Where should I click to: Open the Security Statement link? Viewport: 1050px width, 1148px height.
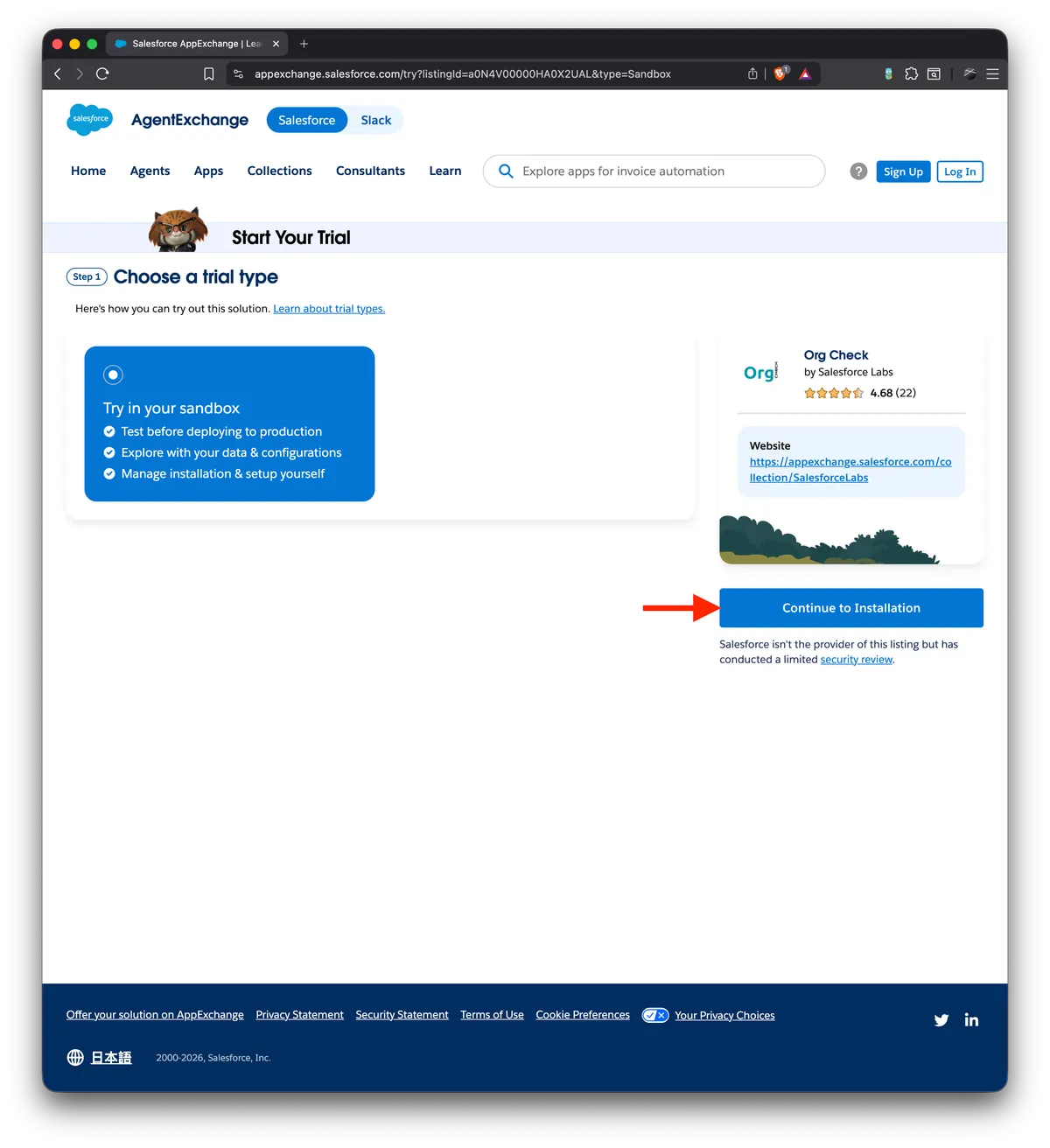coord(402,1015)
